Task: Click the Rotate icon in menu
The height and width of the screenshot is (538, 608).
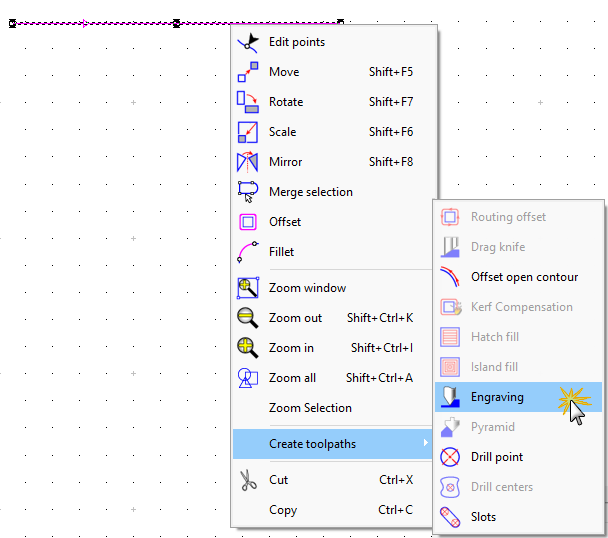Action: pos(247,102)
